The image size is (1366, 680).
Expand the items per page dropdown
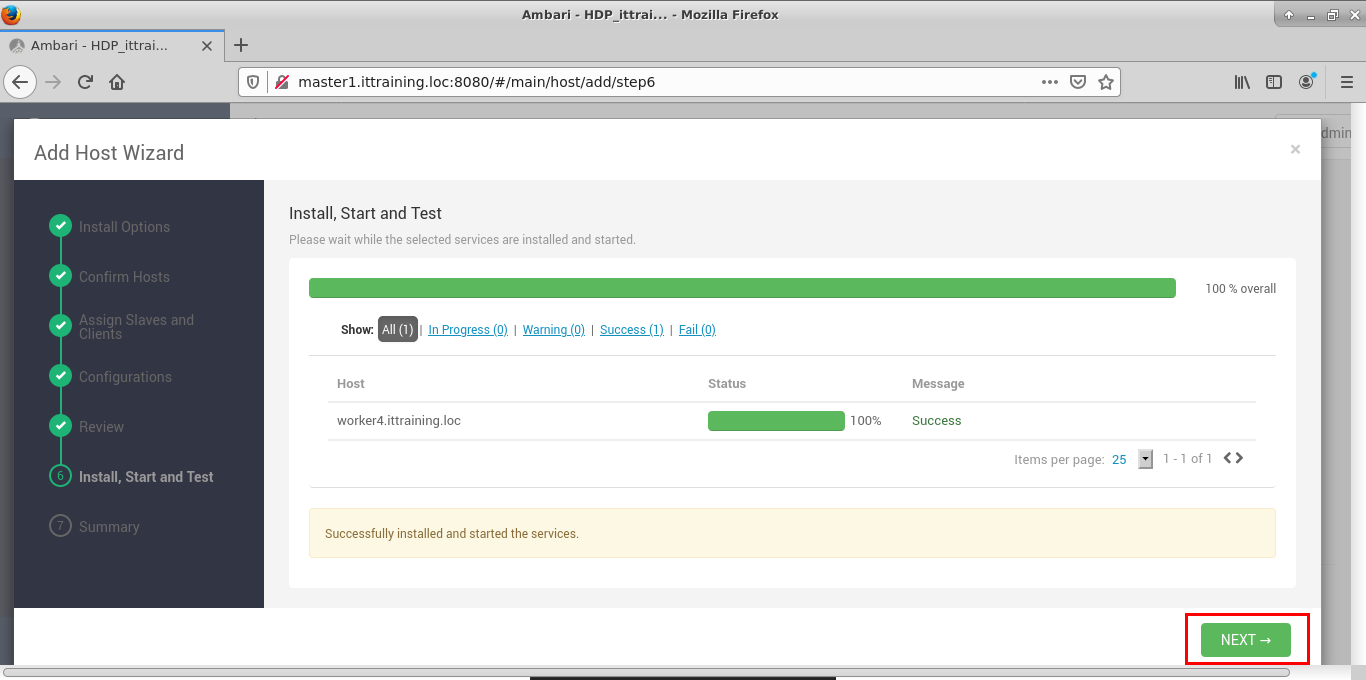1146,459
